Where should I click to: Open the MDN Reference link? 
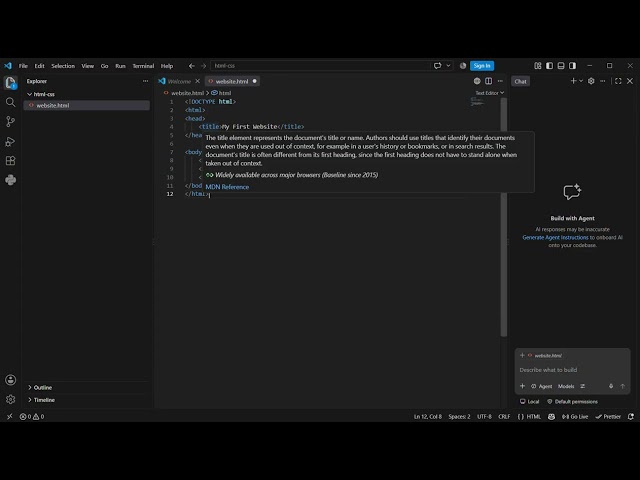click(x=227, y=187)
